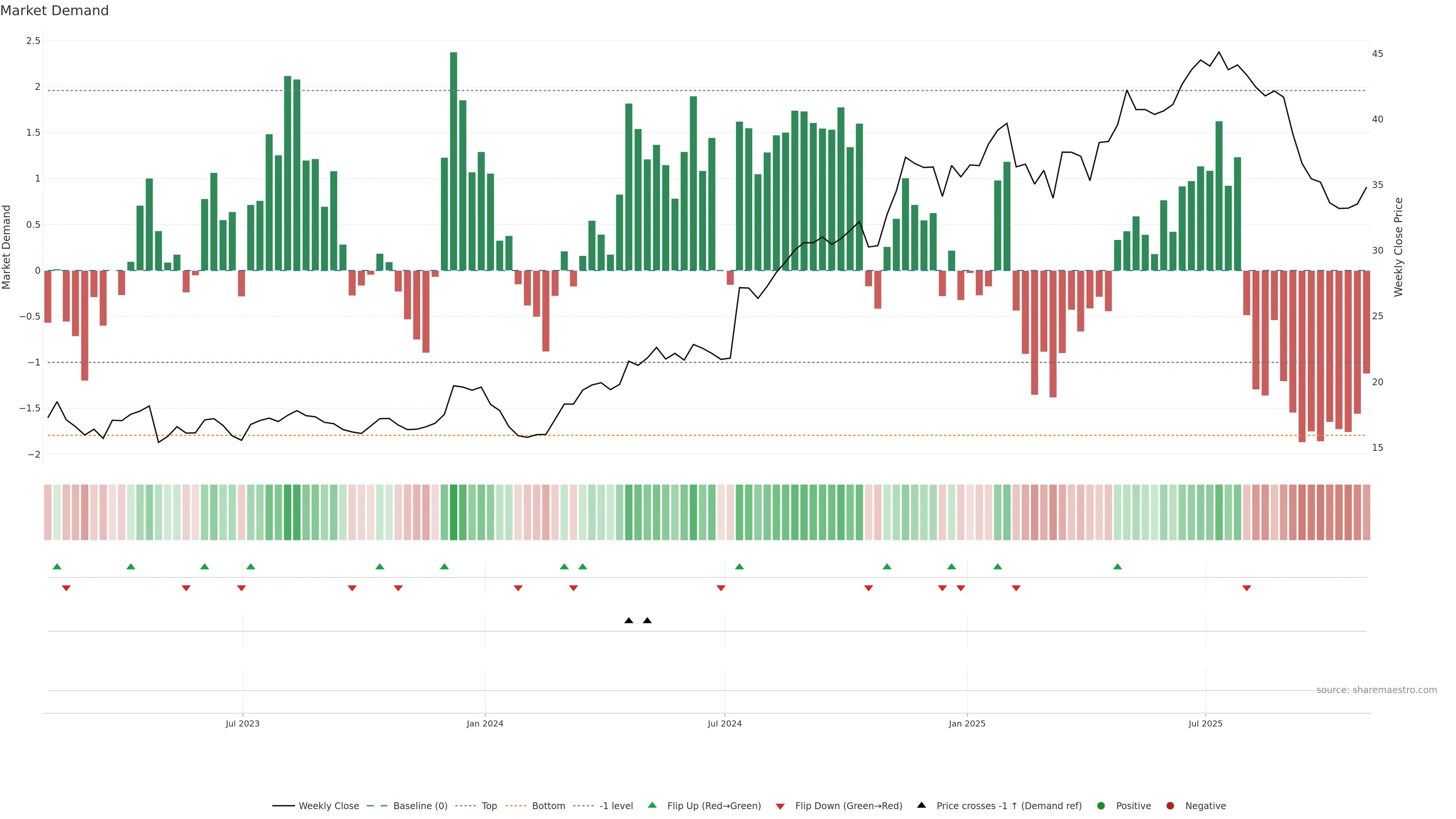Click the Jan 2024 x-axis label
Viewport: 1456px width, 819px height.
[x=485, y=723]
